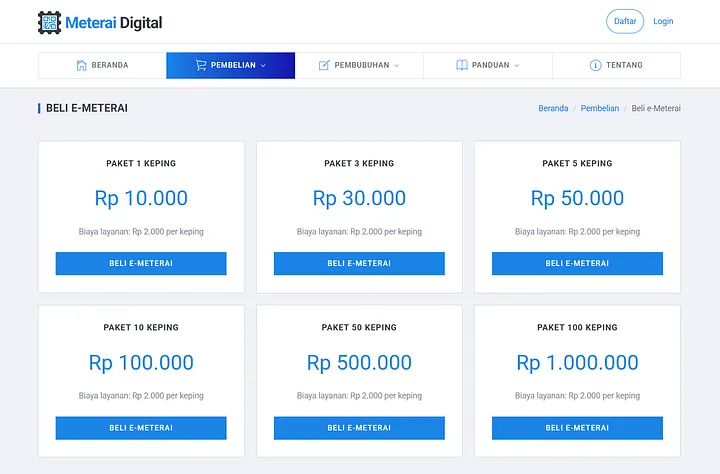Expand the Pembelian dropdown chevron
The image size is (720, 474).
coord(263,66)
